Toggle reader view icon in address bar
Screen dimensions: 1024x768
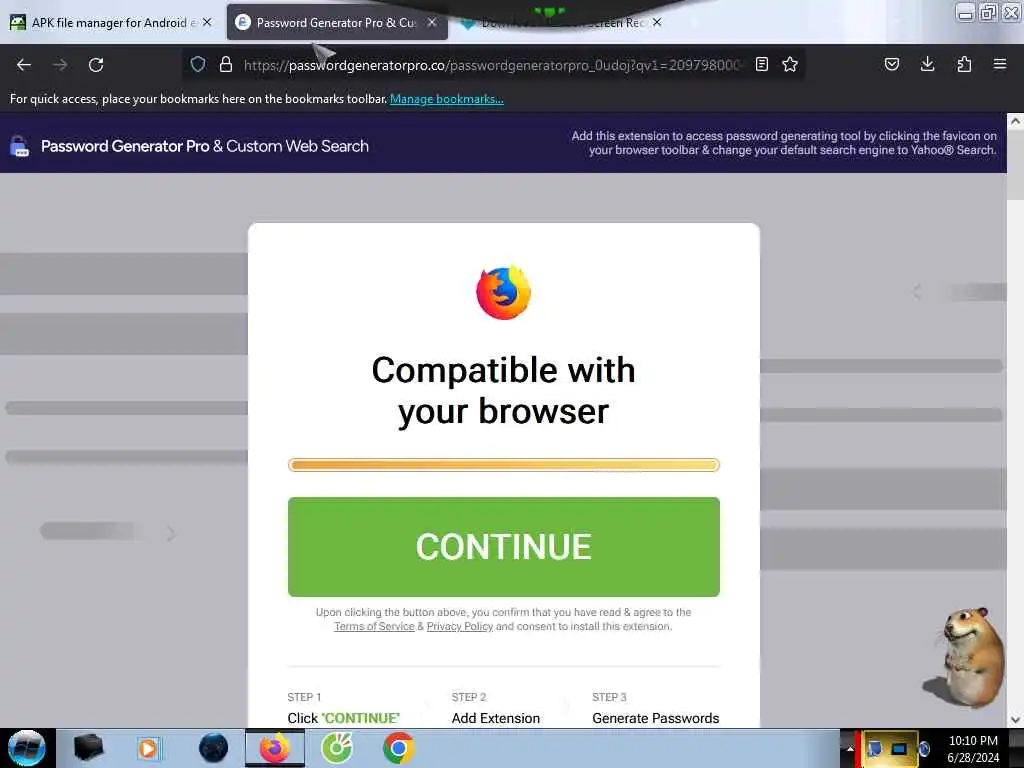[761, 64]
